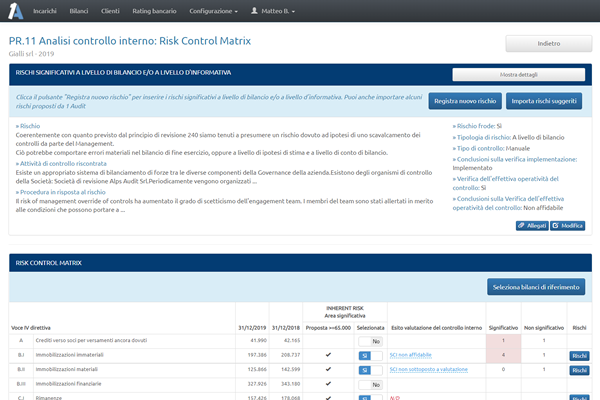The height and width of the screenshot is (400, 600).
Task: Click Conclusioni sulla verifica implementazione label
Action: click(515, 159)
